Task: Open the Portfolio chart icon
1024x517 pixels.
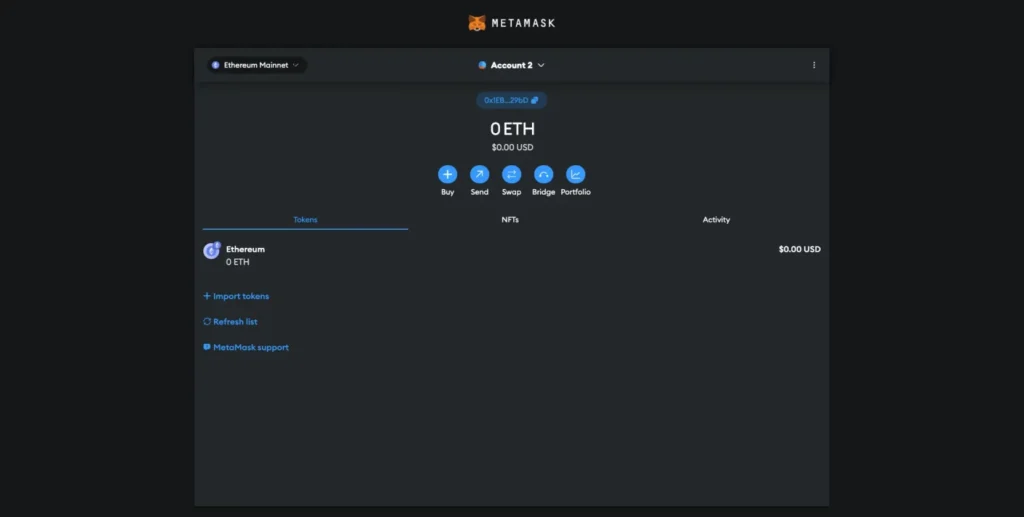Action: pos(575,174)
